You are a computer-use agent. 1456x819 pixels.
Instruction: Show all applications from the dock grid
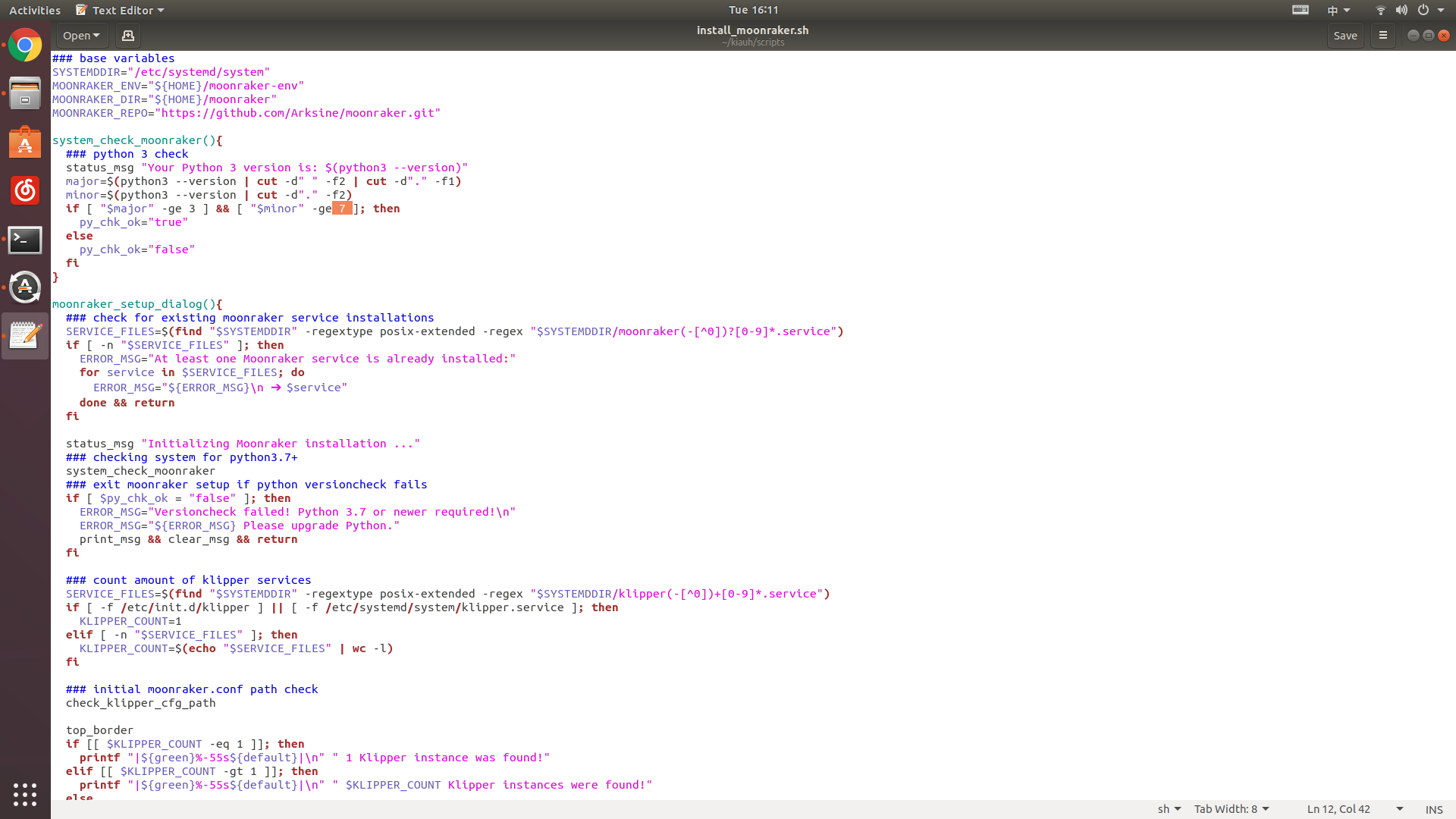[25, 795]
